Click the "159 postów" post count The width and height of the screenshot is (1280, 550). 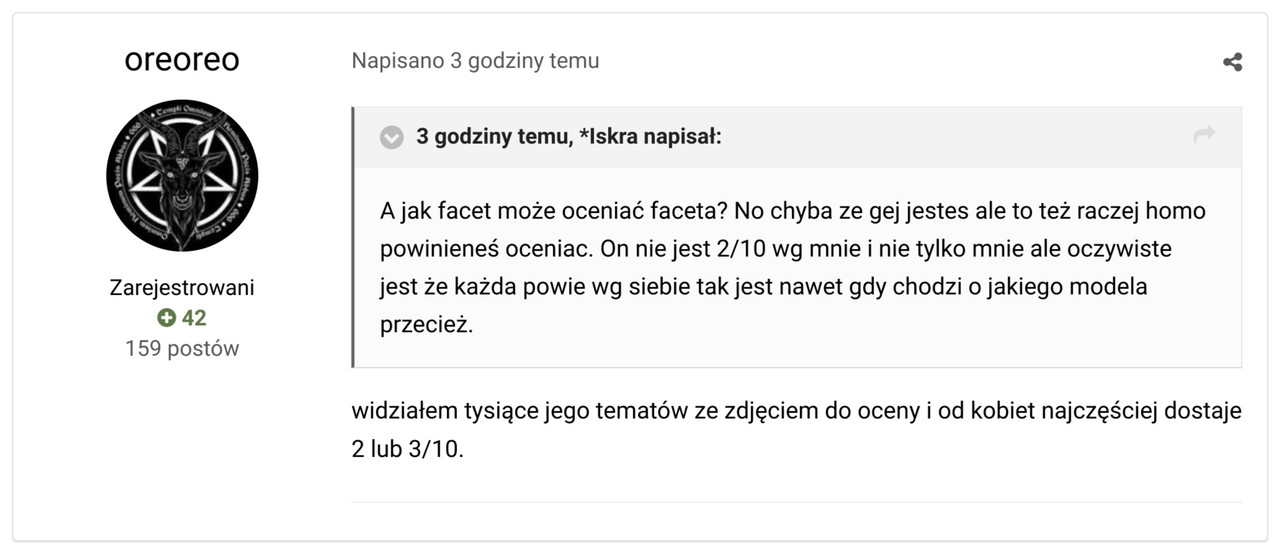(182, 349)
